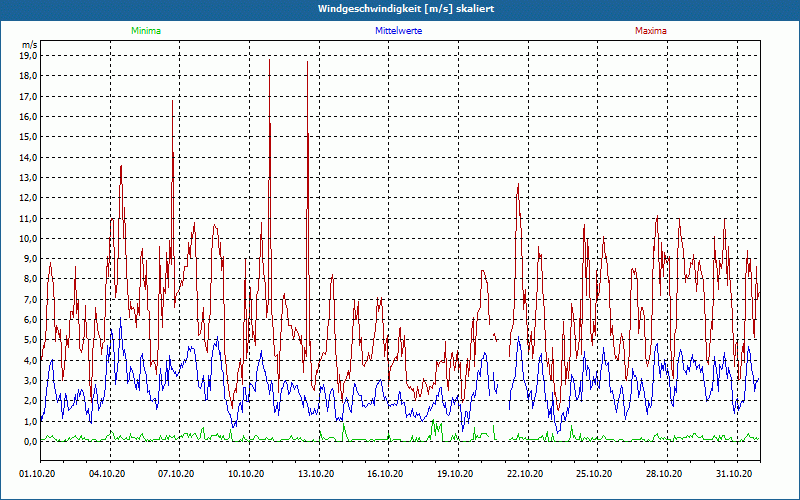The height and width of the screenshot is (500, 800).
Task: Click the 17,0 y-axis value
Action: pyautogui.click(x=29, y=96)
